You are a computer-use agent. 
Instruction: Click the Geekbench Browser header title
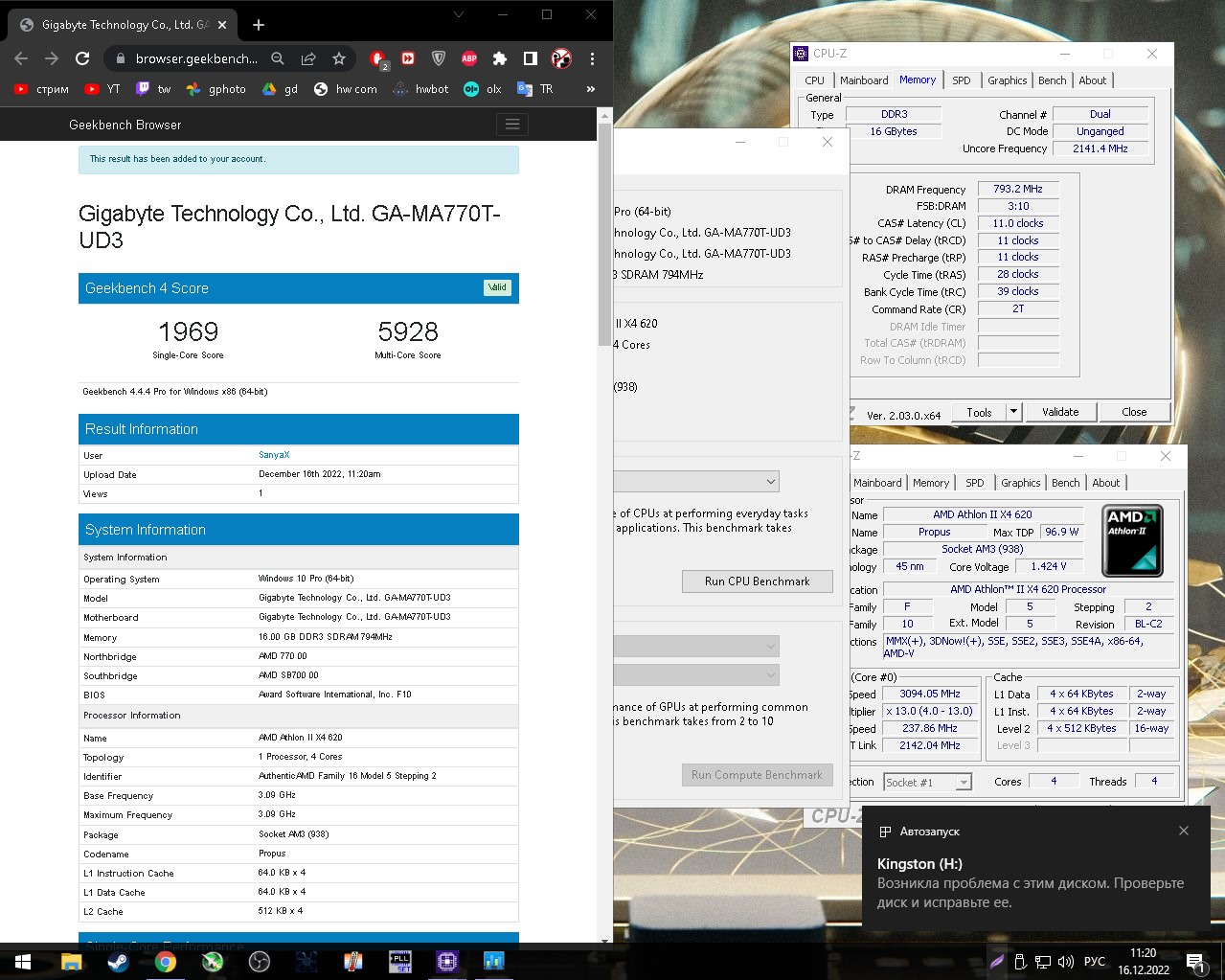[x=125, y=125]
